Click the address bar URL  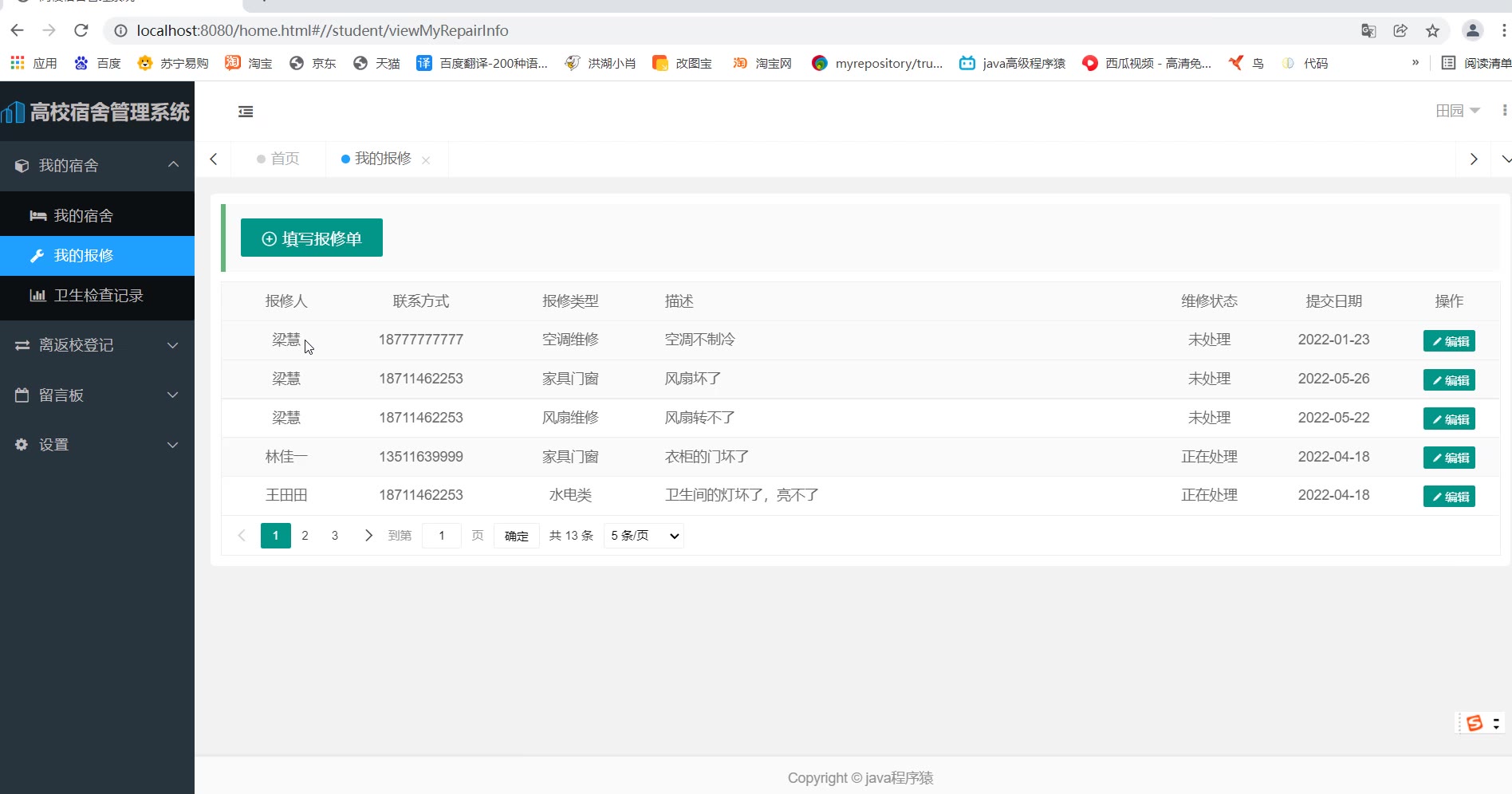click(322, 30)
